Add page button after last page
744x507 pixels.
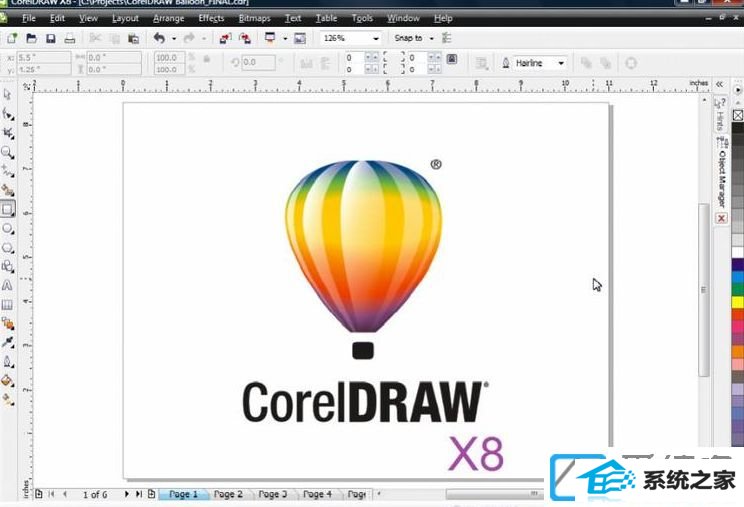point(151,494)
